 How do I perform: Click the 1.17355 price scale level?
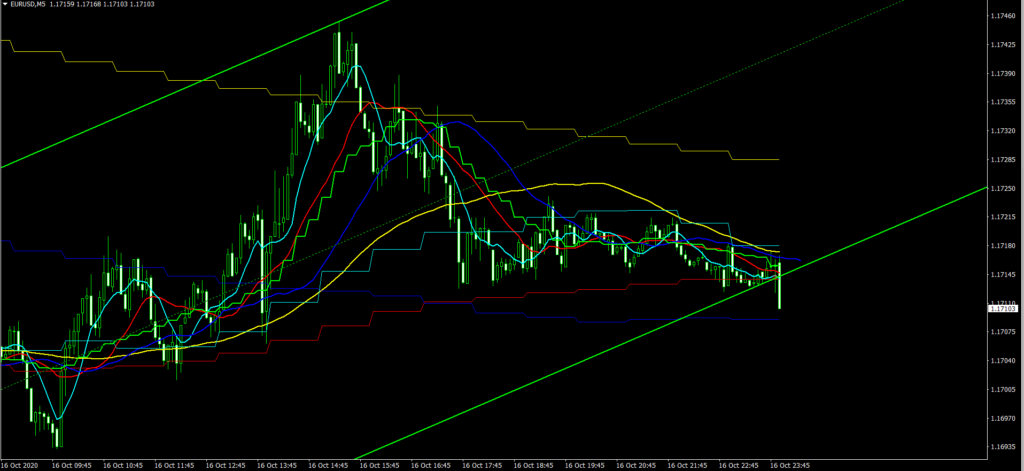(1002, 102)
